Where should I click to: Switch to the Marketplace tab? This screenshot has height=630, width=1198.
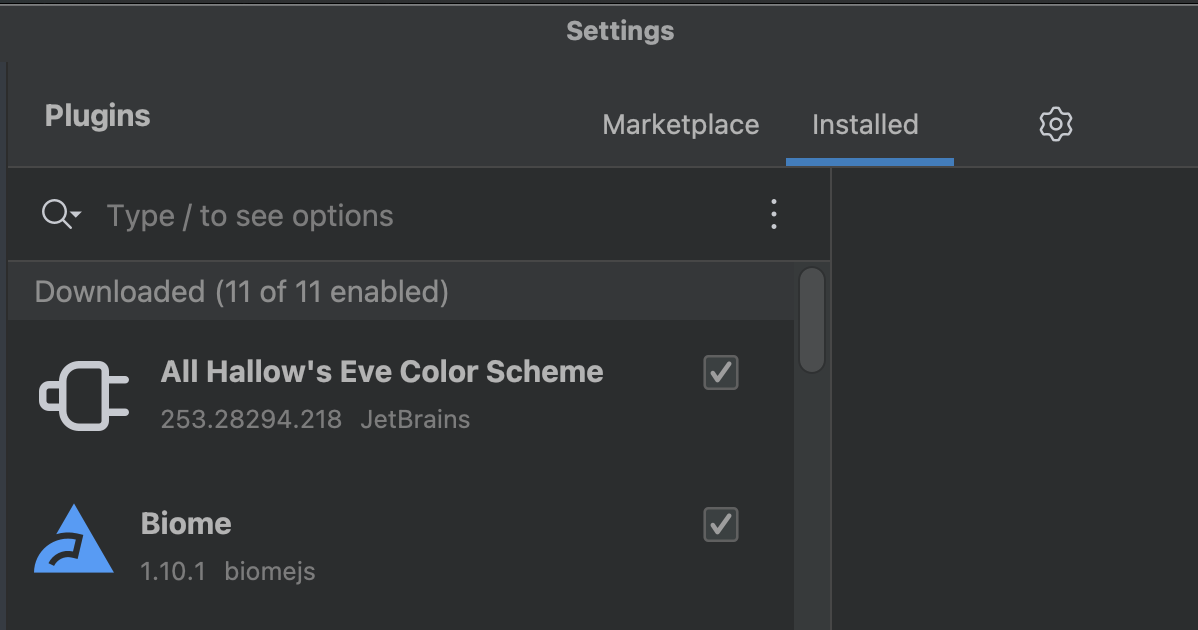tap(680, 124)
